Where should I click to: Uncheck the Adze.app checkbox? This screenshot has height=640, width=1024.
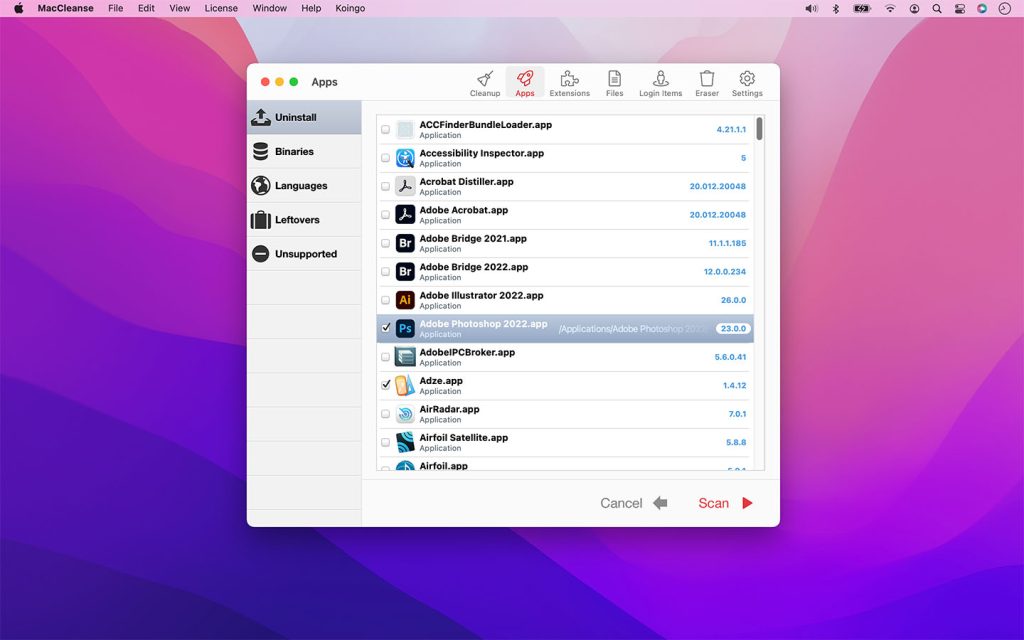386,384
